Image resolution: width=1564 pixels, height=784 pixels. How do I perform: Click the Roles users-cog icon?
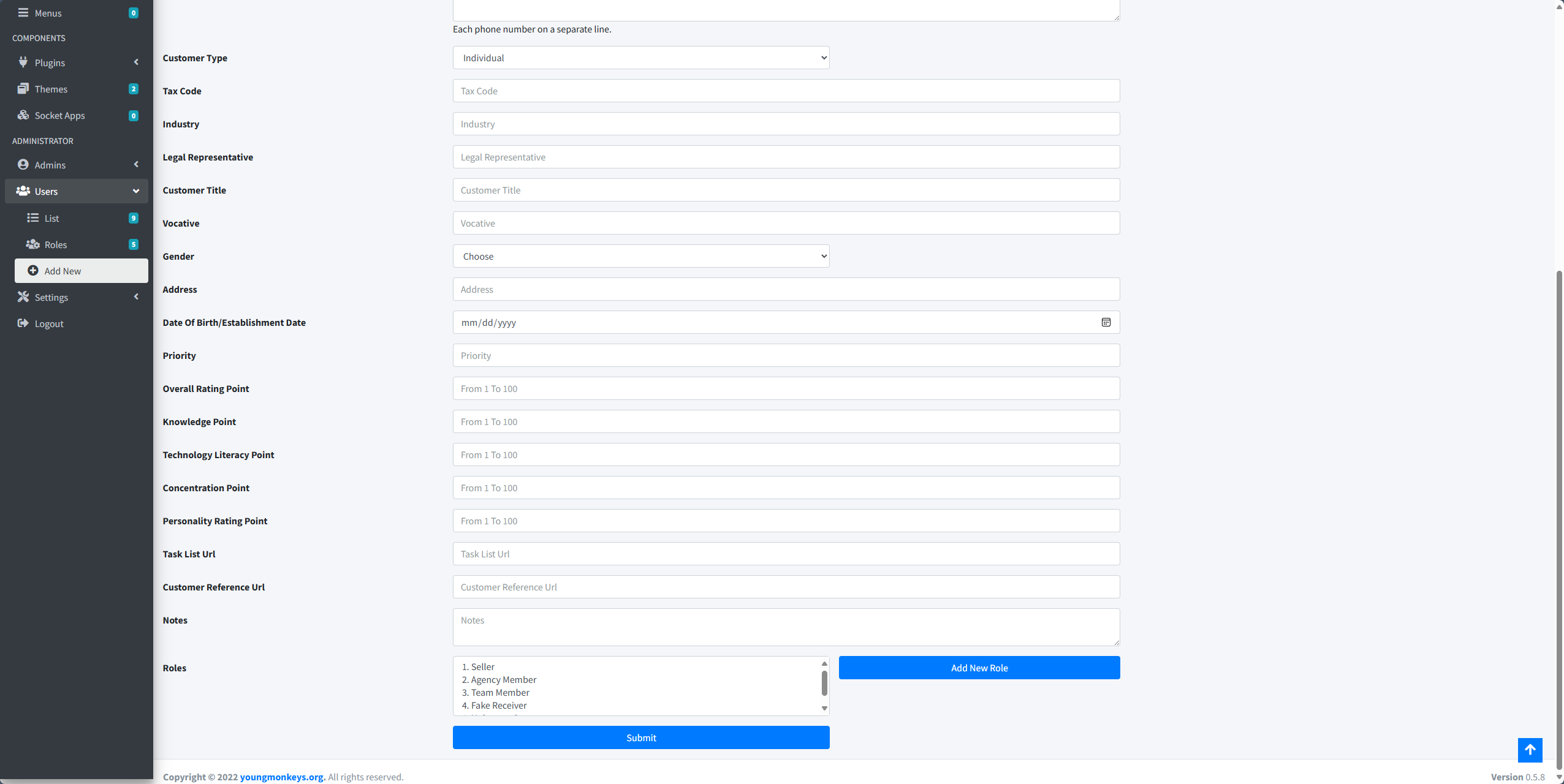point(33,244)
